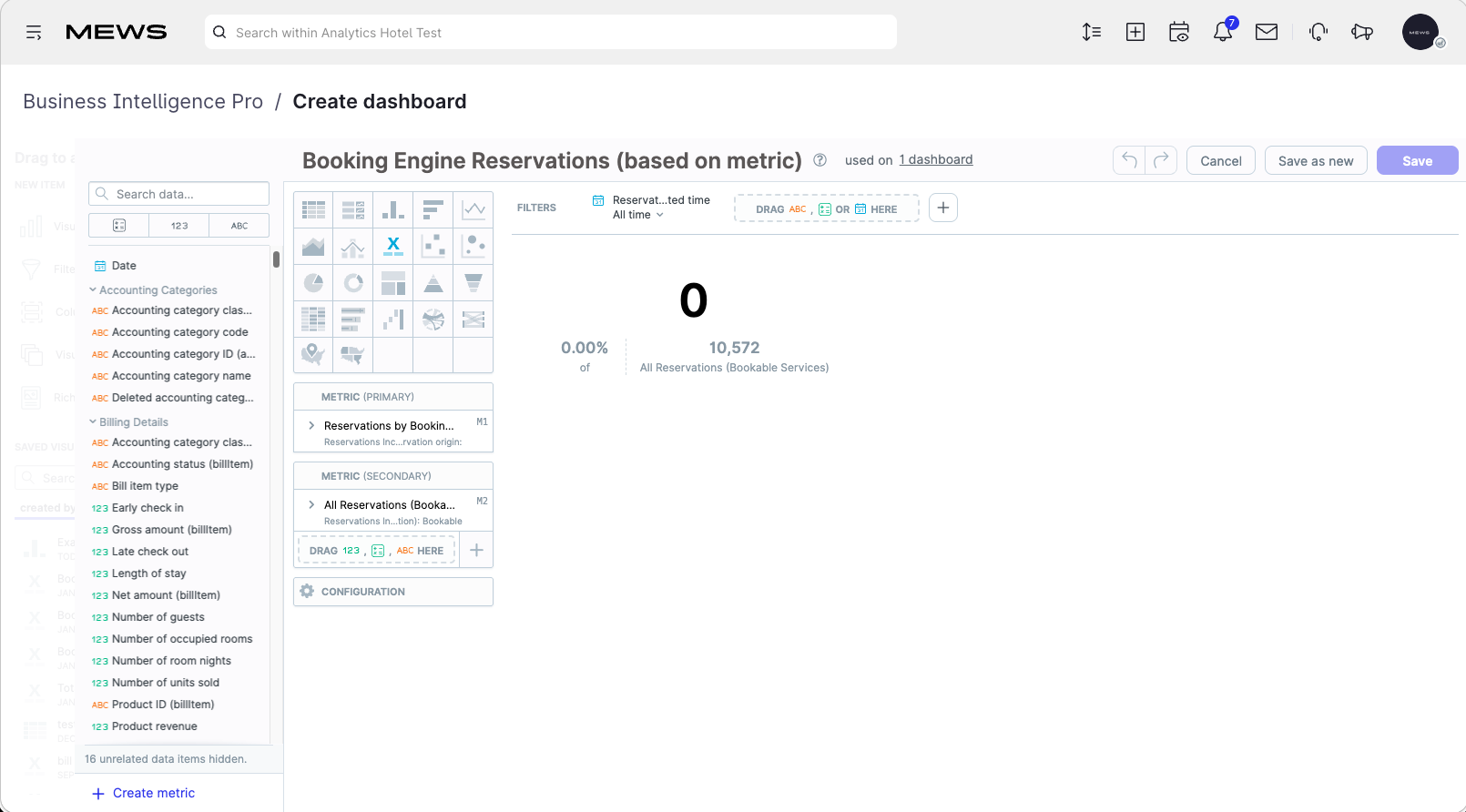Pick the Donut chart visualization
The width and height of the screenshot is (1466, 812).
point(353,282)
